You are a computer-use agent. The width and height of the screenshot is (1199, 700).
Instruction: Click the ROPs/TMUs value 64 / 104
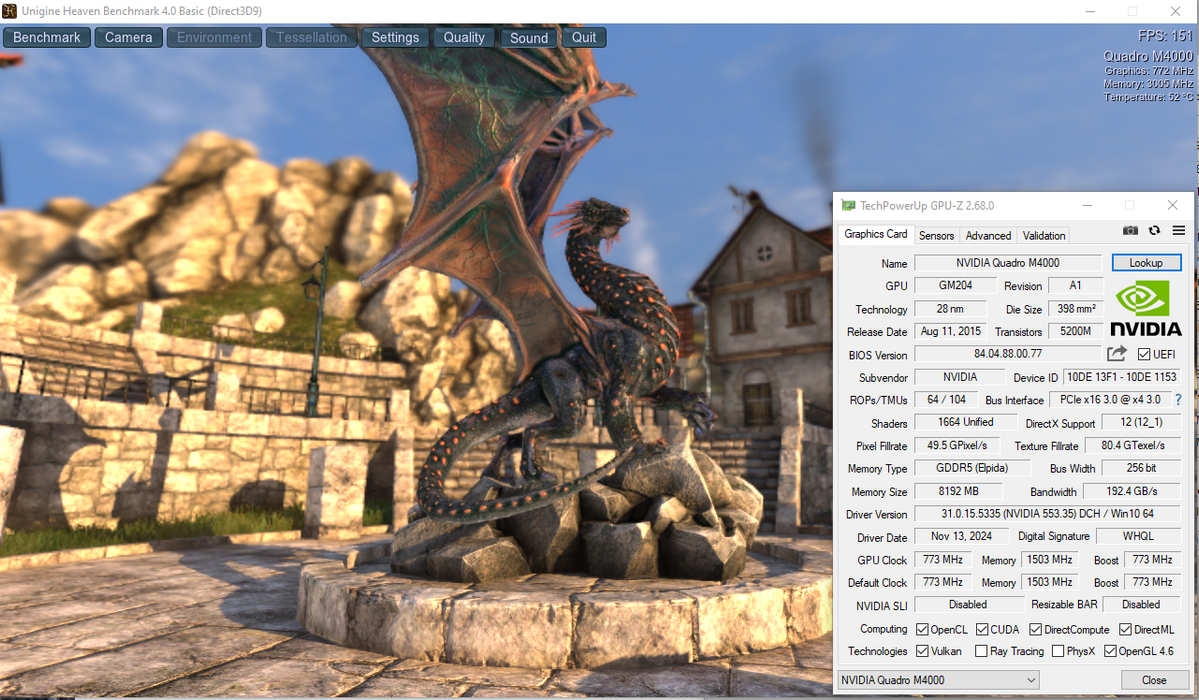coord(946,399)
